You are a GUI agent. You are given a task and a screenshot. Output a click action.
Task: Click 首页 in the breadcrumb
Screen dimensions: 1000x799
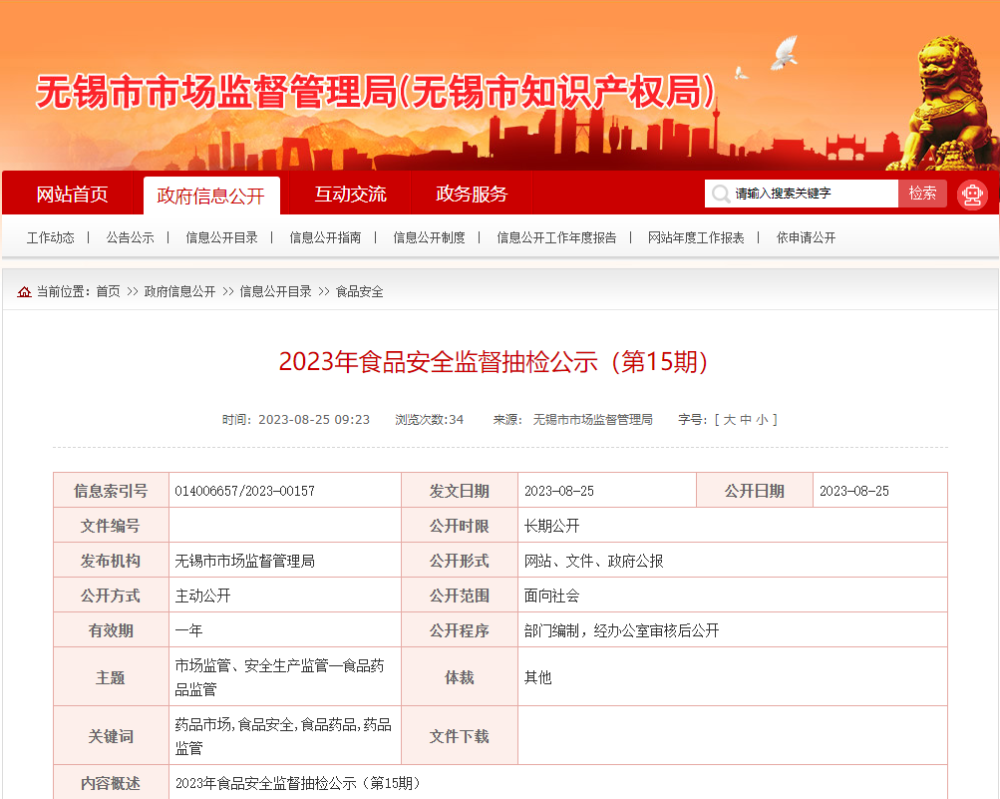(108, 292)
